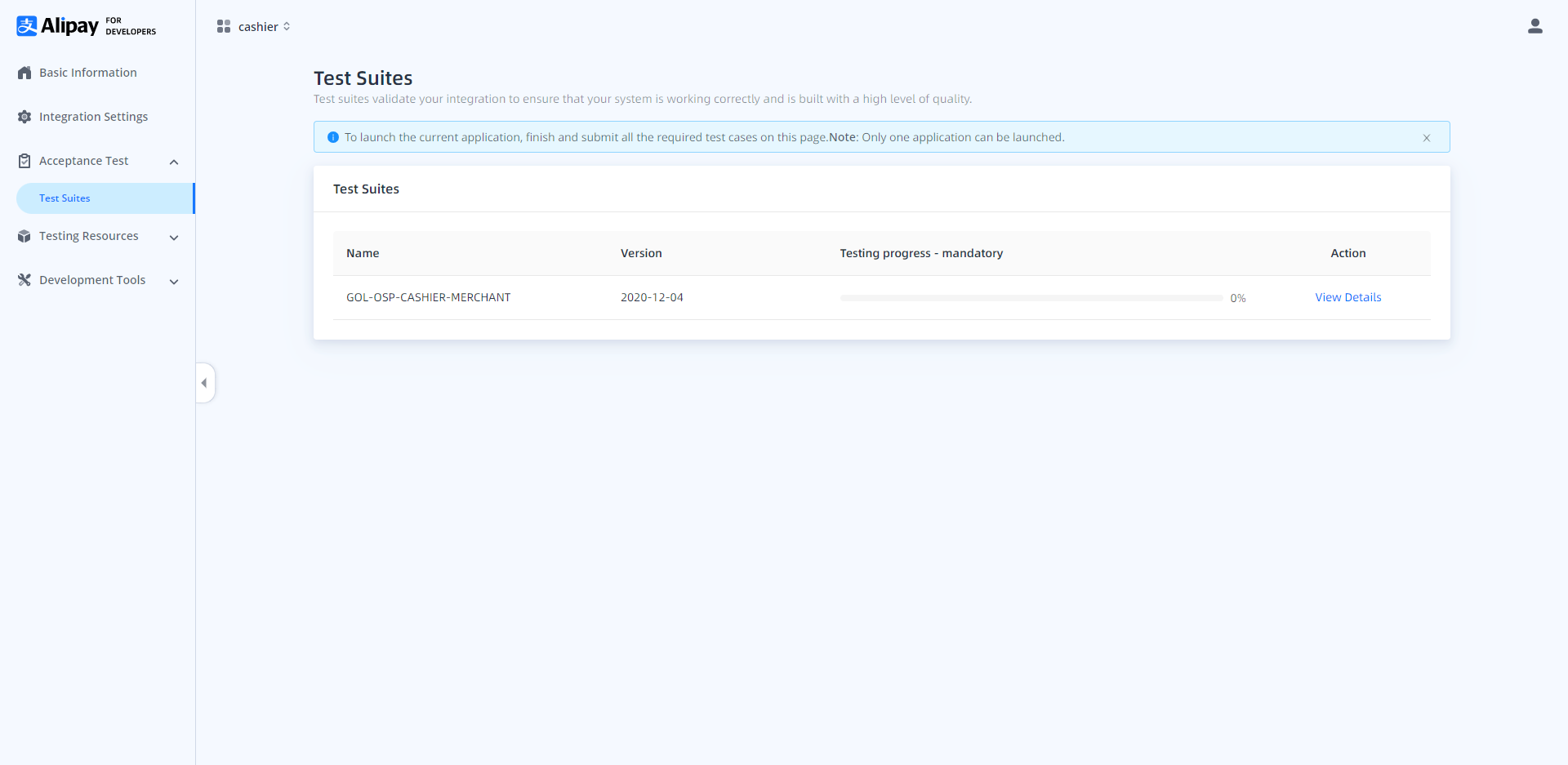Click the Alipay for Developers logo
The height and width of the screenshot is (765, 1568).
coord(86,26)
